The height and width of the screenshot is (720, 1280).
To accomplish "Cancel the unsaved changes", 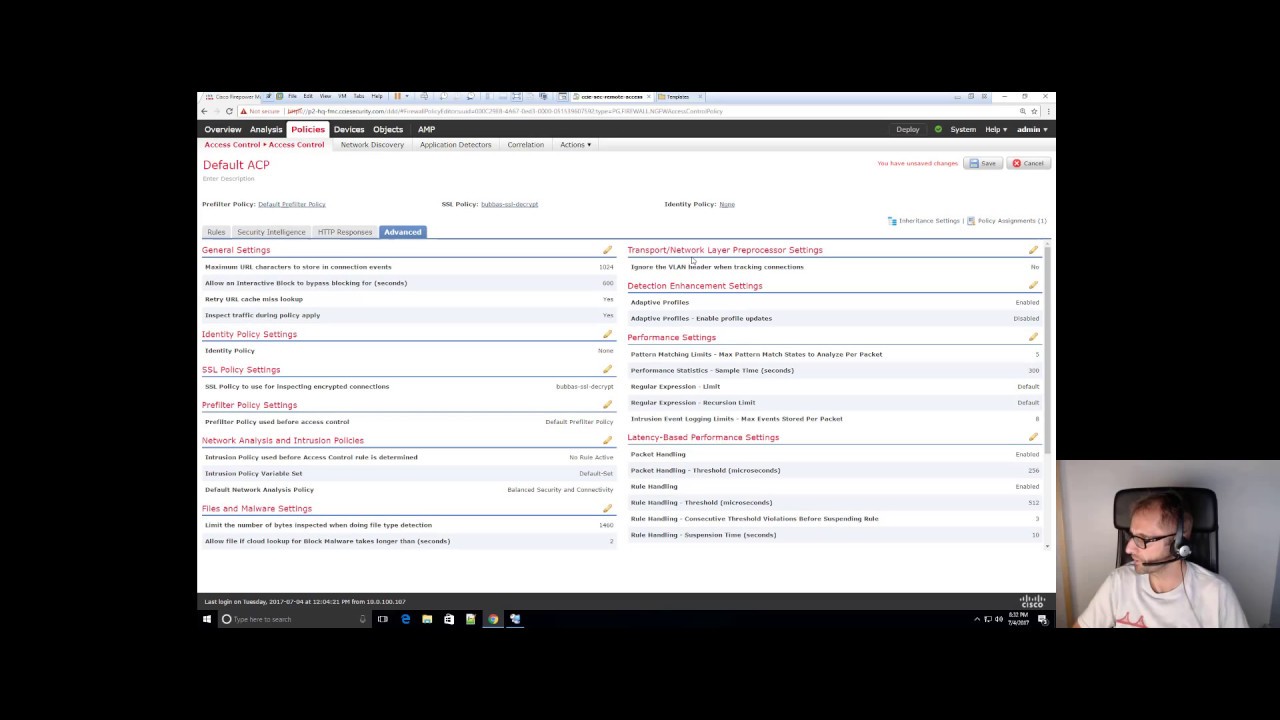I will coord(1027,163).
